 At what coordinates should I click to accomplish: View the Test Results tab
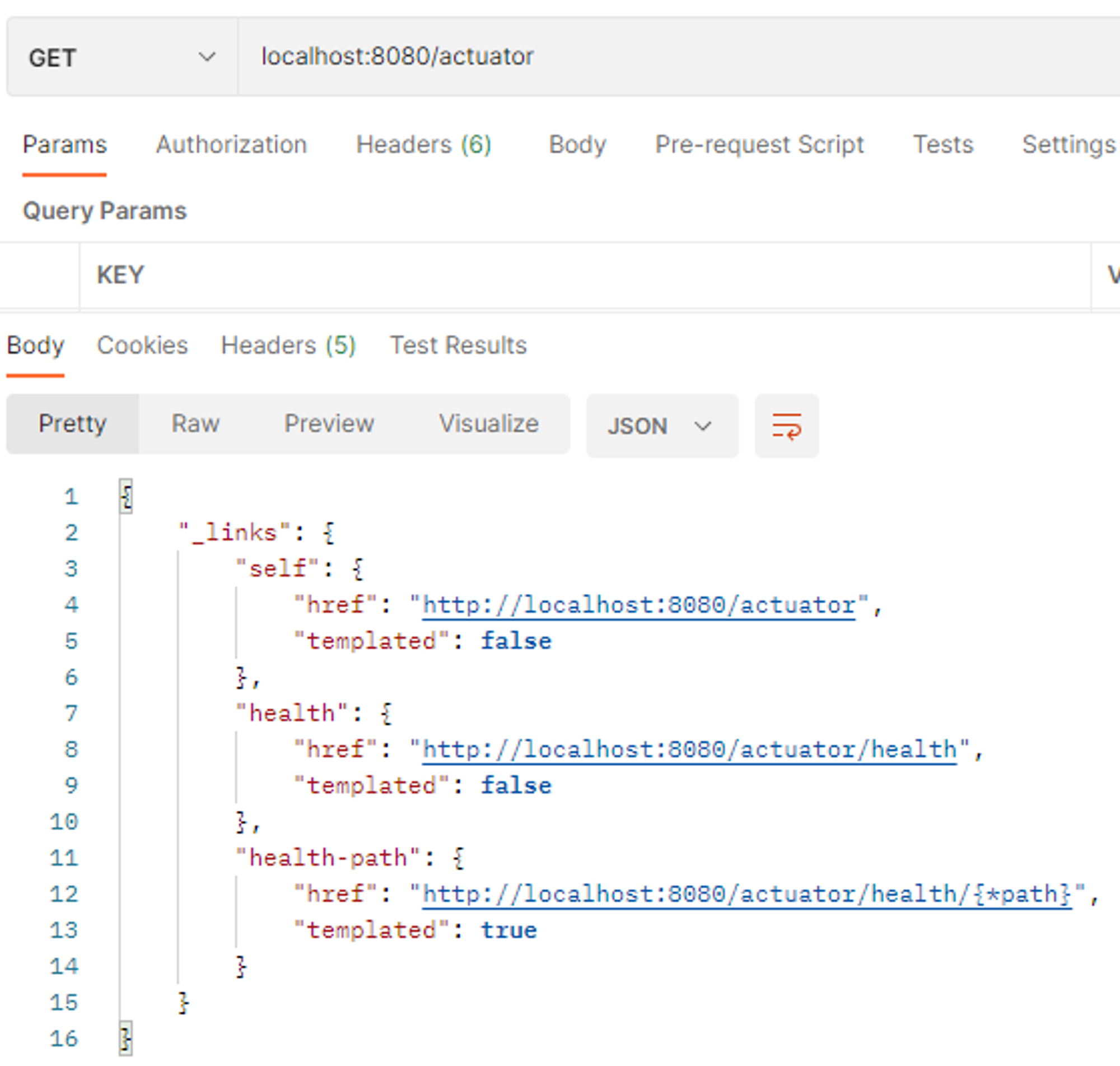(458, 345)
